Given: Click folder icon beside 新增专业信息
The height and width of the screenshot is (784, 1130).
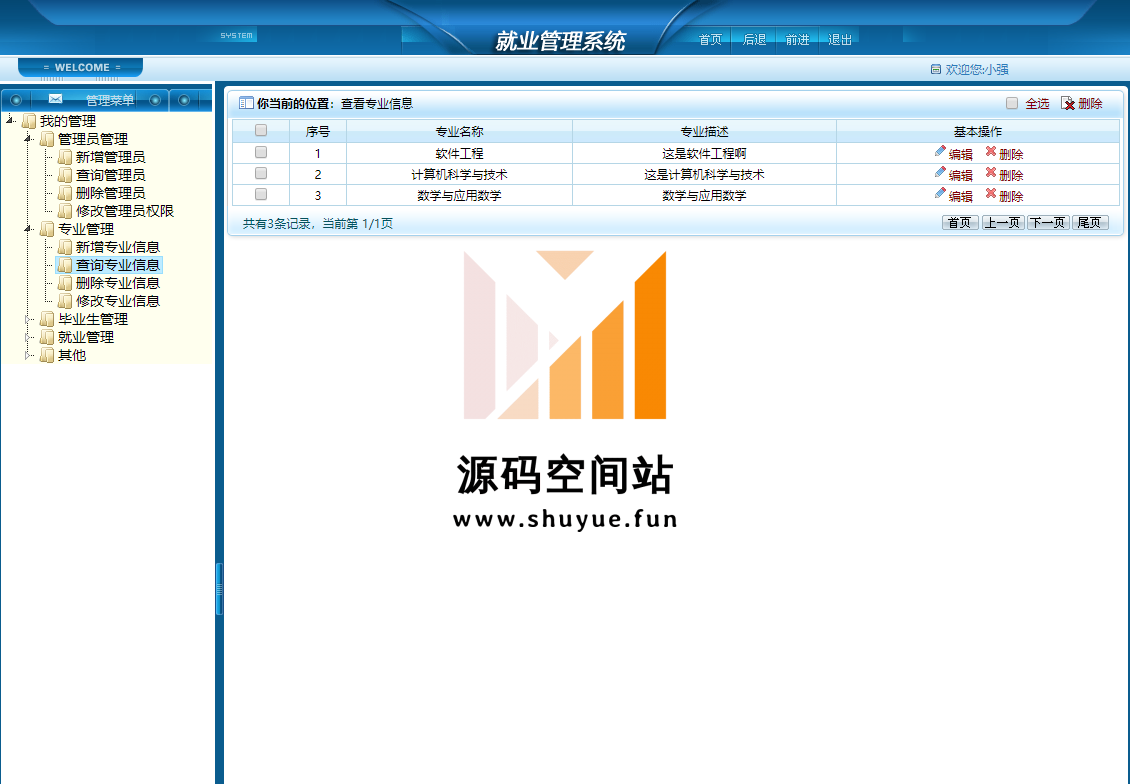Looking at the screenshot, I should 65,247.
